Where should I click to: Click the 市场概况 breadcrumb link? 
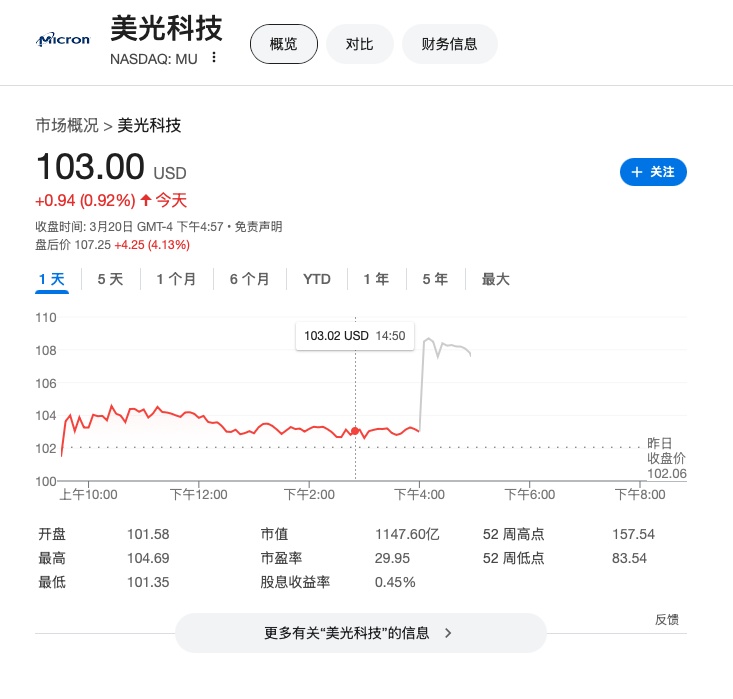click(x=67, y=125)
